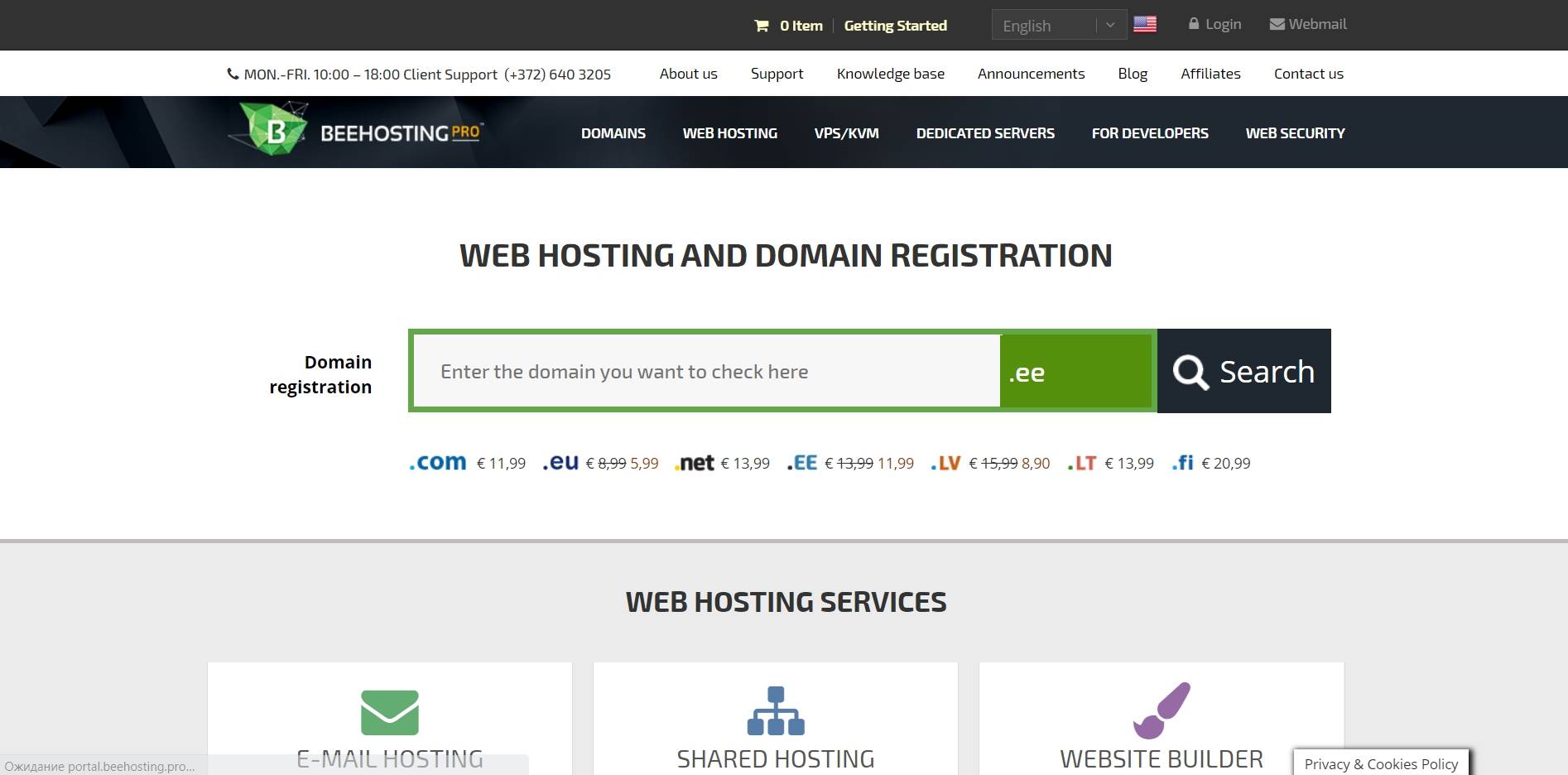Click the 0 Item cart text
Image resolution: width=1568 pixels, height=775 pixels.
click(x=801, y=26)
